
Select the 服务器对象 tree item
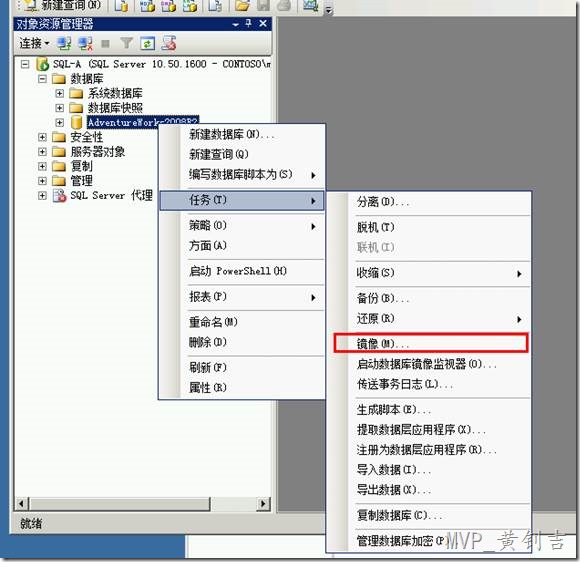(x=97, y=151)
